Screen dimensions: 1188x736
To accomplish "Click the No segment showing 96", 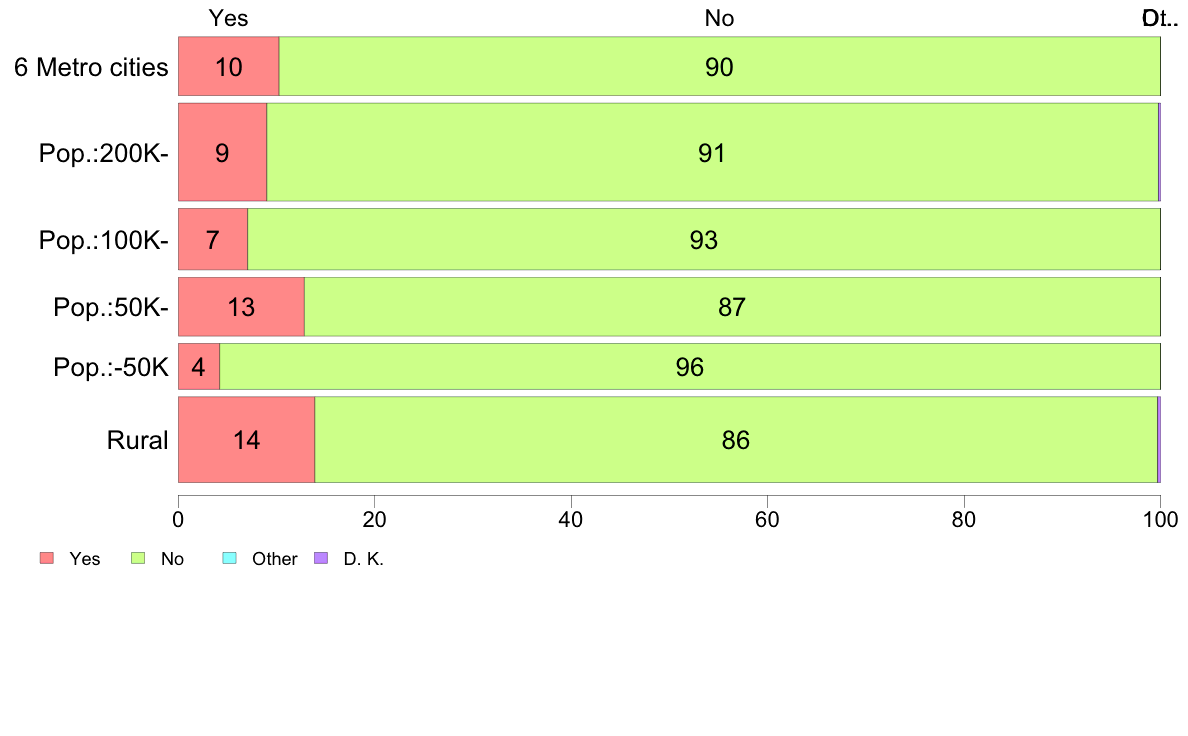I will (x=689, y=366).
